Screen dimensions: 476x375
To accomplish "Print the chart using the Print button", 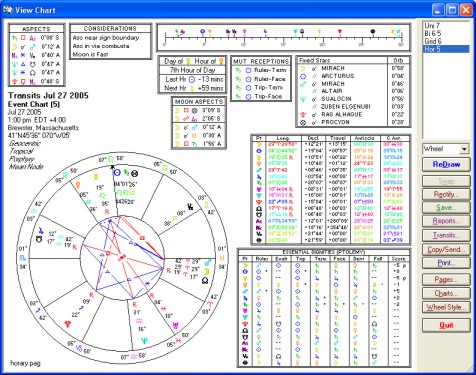I will (446, 263).
